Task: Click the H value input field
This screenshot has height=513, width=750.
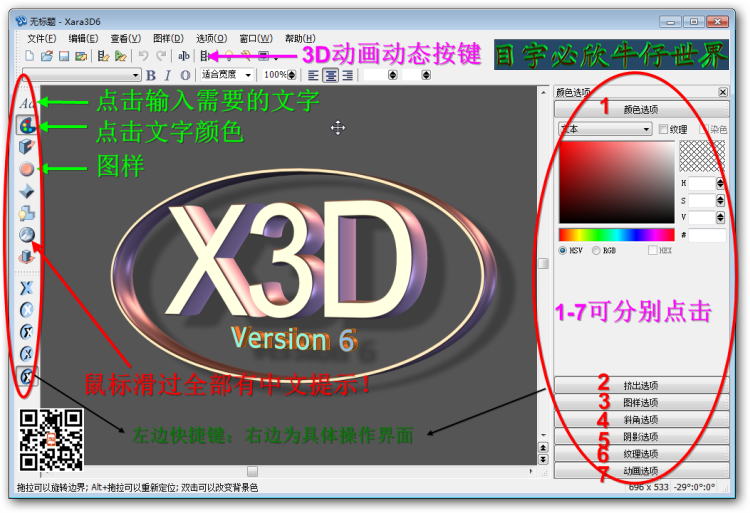Action: coord(702,183)
